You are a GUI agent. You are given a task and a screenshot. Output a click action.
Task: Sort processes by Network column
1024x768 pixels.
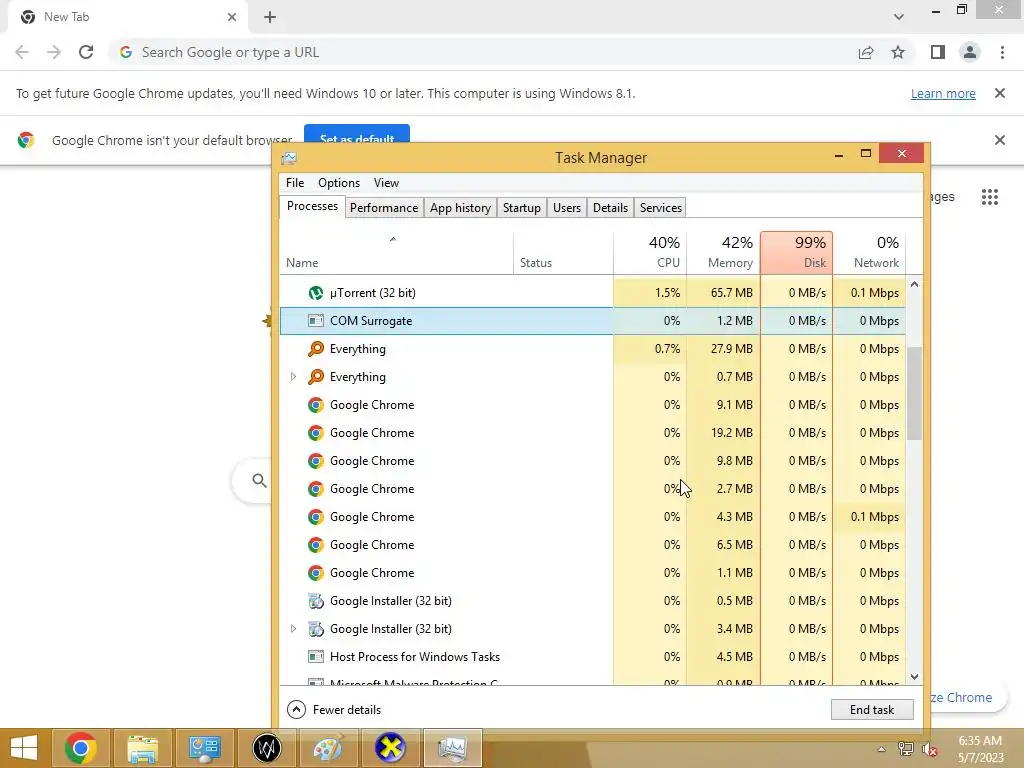pyautogui.click(x=870, y=252)
